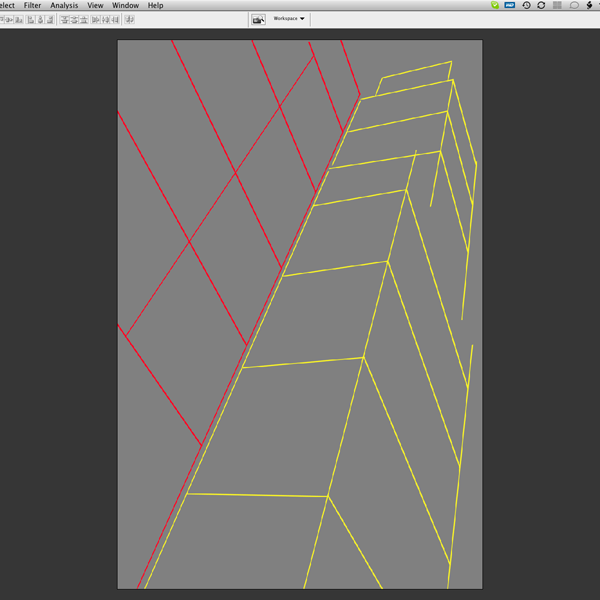Open the Help menu
This screenshot has width=600, height=600.
pos(155,5)
